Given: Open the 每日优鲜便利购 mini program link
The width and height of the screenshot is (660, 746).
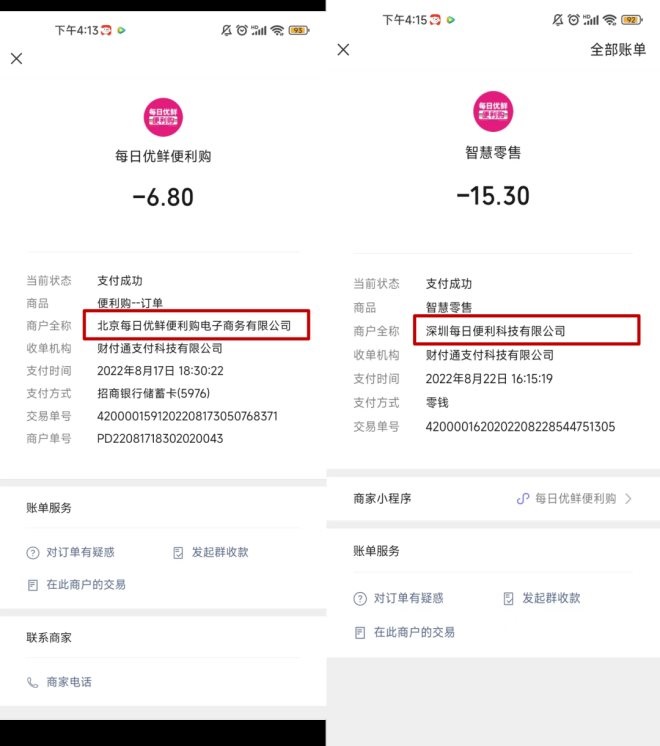Looking at the screenshot, I should pos(574,498).
